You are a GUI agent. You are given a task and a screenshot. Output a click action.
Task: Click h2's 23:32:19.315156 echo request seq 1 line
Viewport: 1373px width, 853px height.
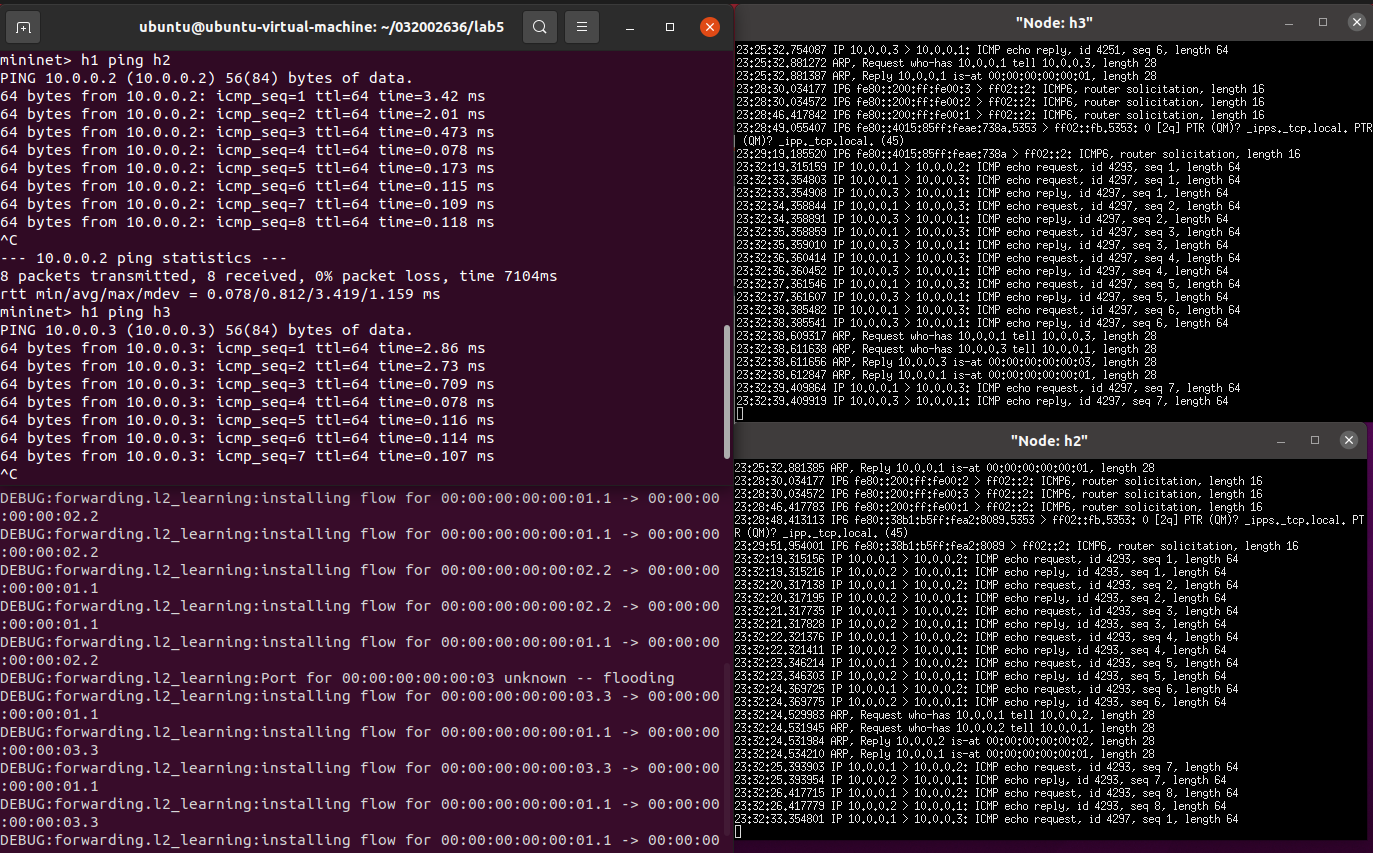[x=987, y=559]
